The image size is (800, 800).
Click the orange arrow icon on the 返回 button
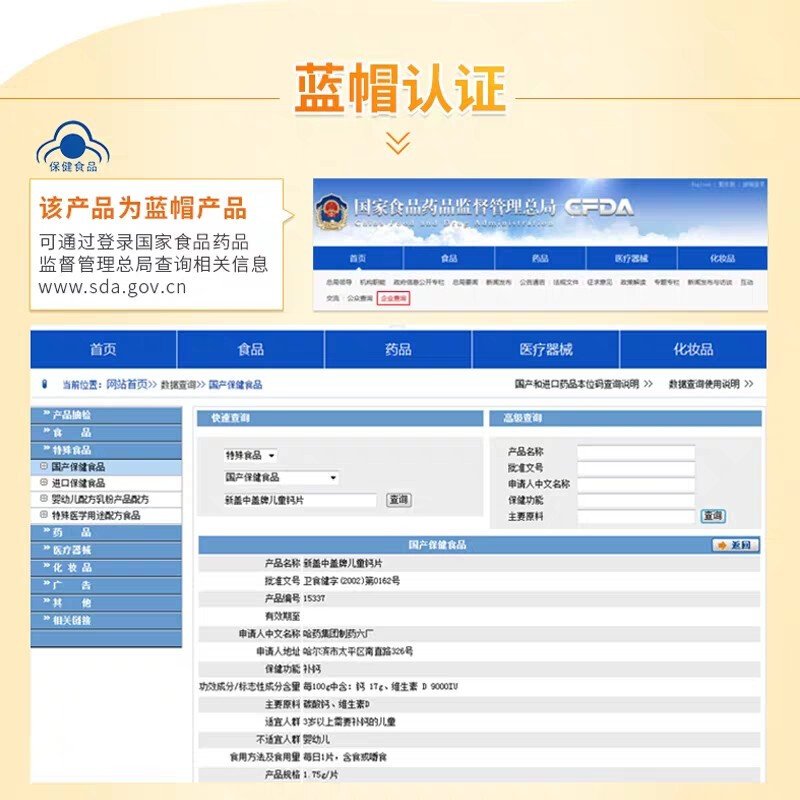(x=721, y=545)
